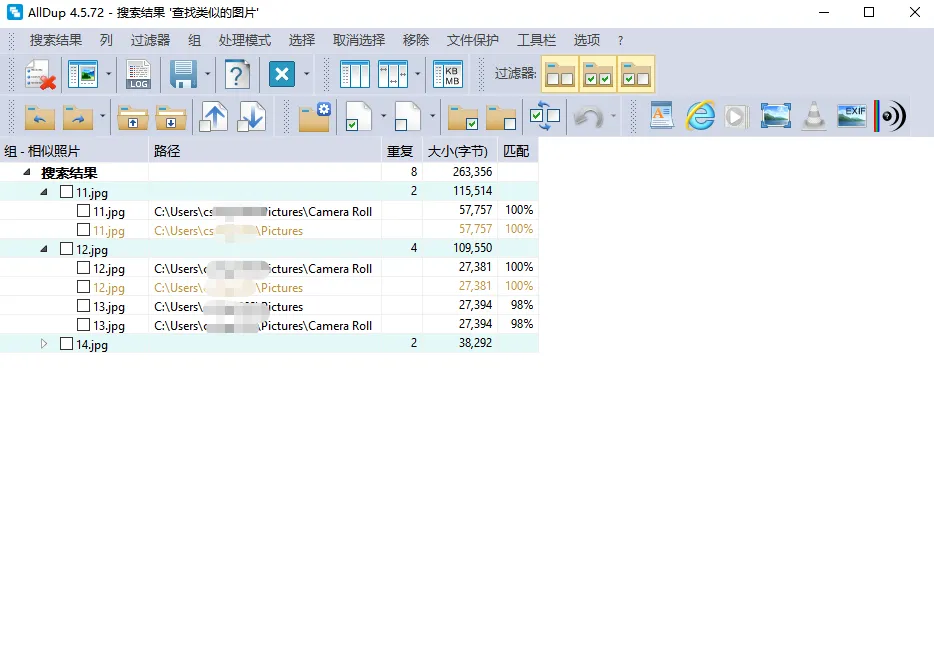This screenshot has height=653, width=934.
Task: Collapse the 12.jpg group
Action: [x=43, y=249]
